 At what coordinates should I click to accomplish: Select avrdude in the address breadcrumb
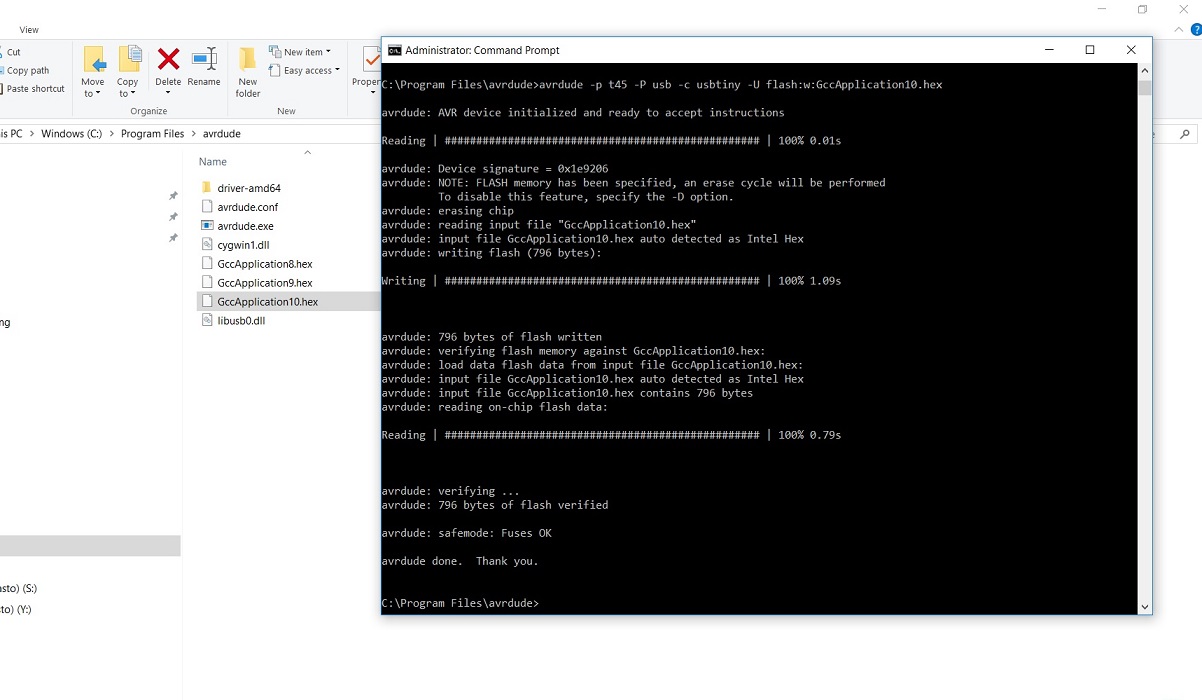[x=222, y=134]
